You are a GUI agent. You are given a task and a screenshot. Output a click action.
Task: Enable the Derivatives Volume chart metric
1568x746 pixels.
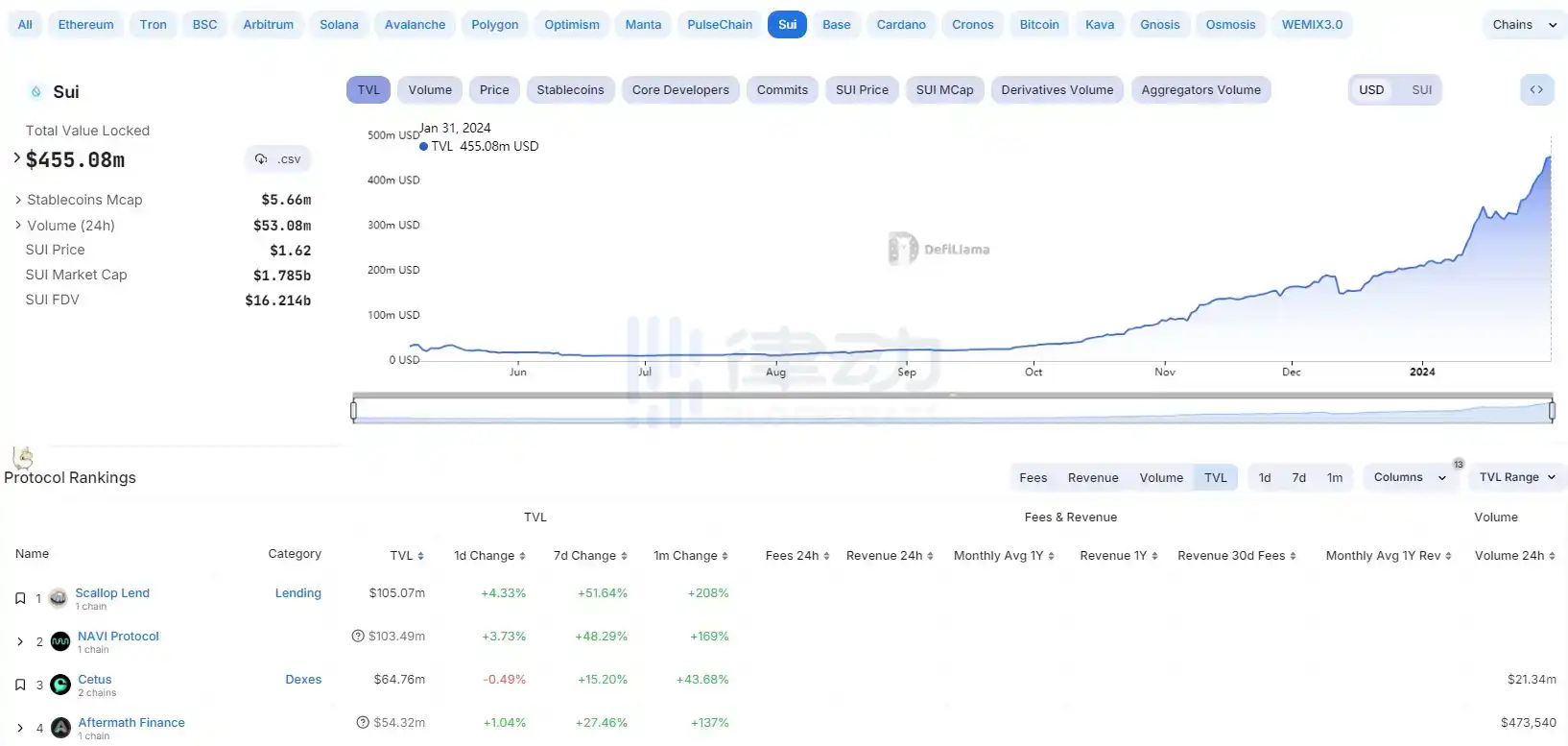(1057, 90)
